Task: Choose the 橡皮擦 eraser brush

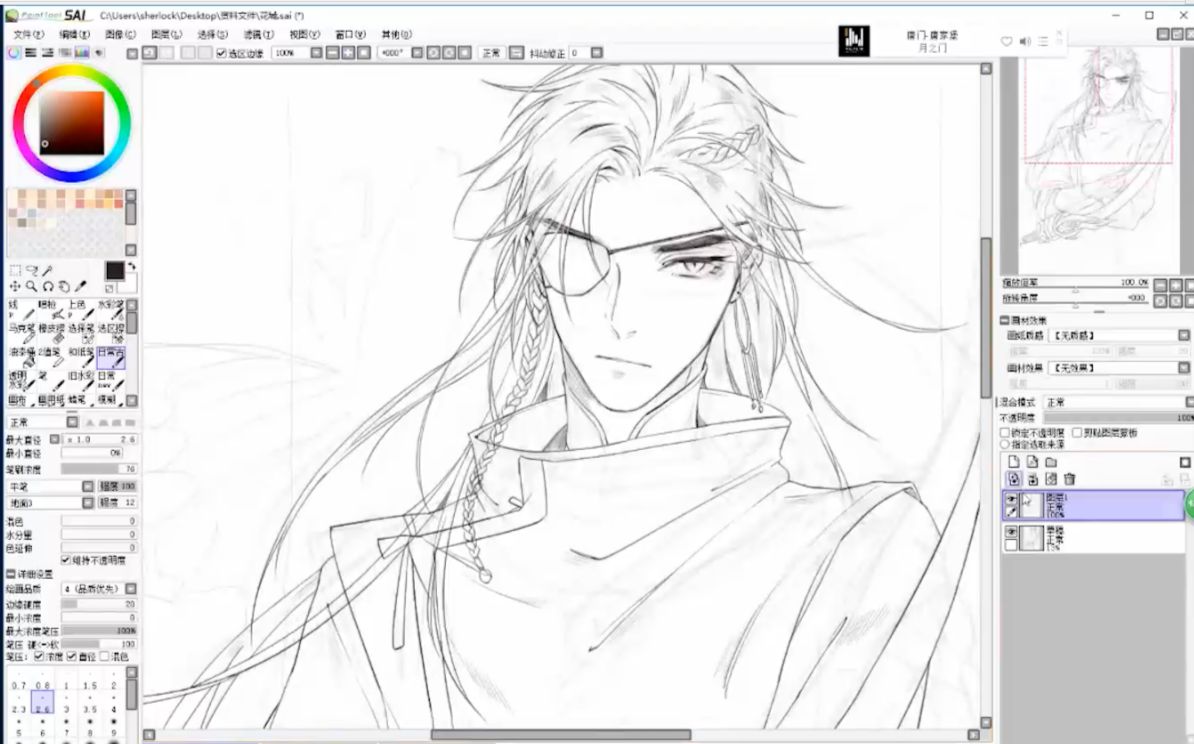Action: (51, 333)
